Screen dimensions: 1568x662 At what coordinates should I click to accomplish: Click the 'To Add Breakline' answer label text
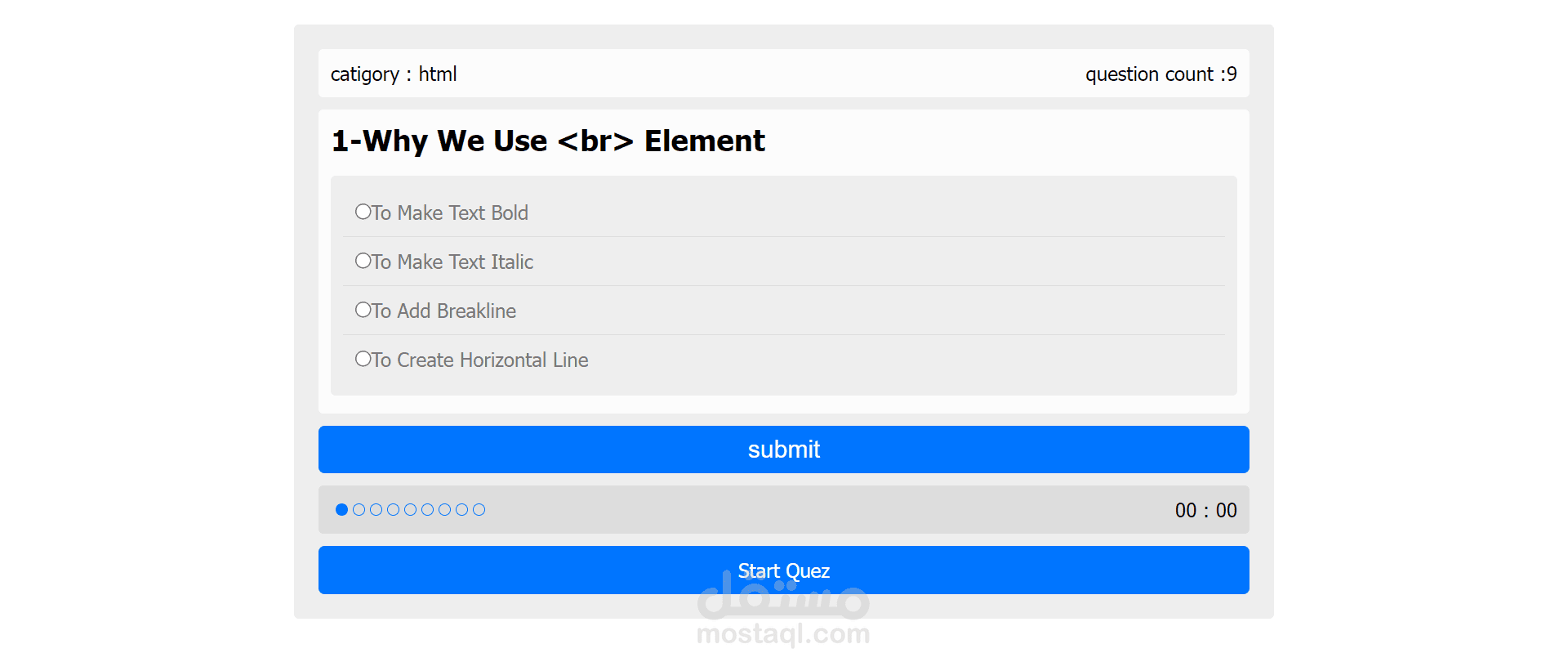click(443, 311)
